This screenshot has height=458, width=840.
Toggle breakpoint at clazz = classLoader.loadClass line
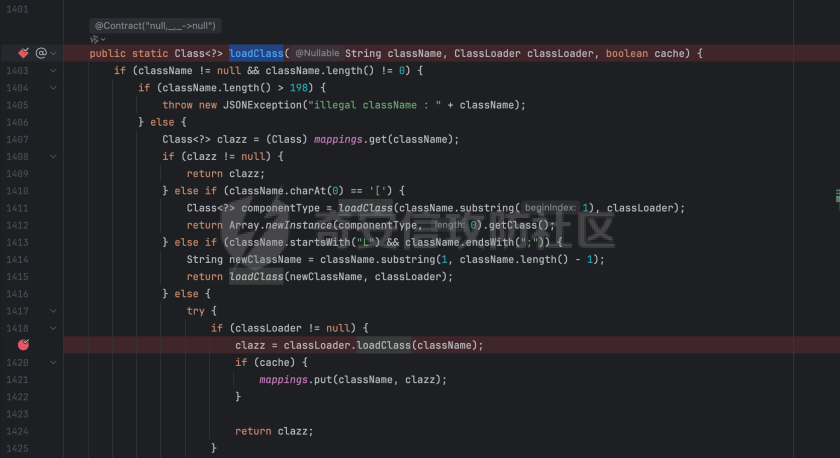click(23, 345)
